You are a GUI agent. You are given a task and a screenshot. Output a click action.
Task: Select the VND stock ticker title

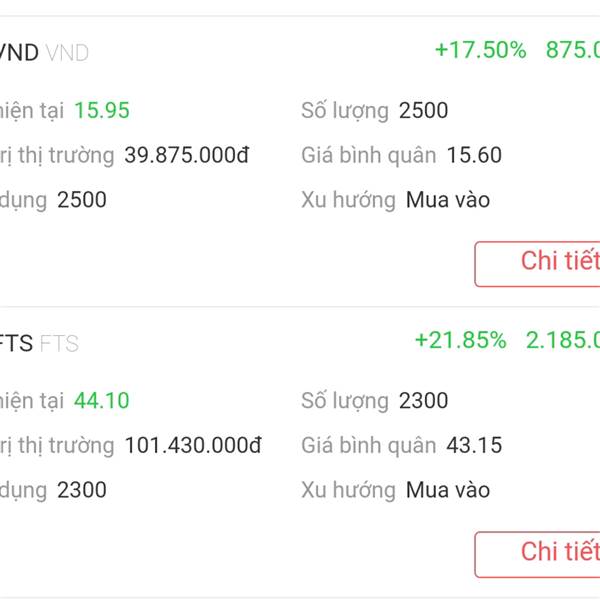click(x=19, y=52)
